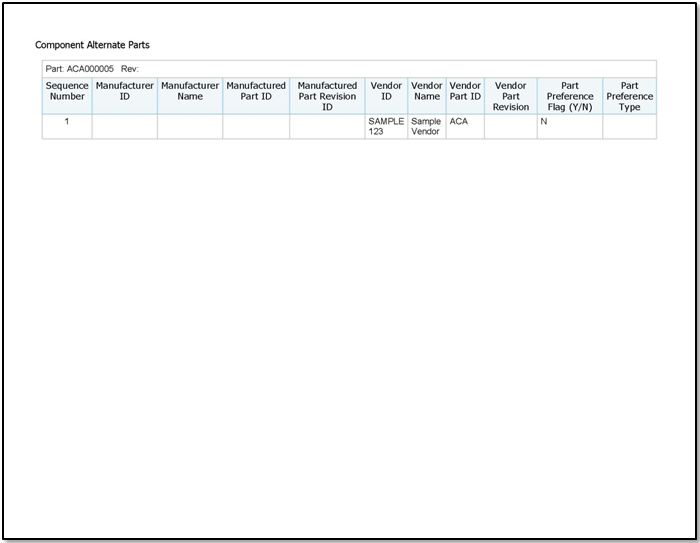Select the empty Part Preference Type cell
The width and height of the screenshot is (700, 543).
tap(630, 126)
